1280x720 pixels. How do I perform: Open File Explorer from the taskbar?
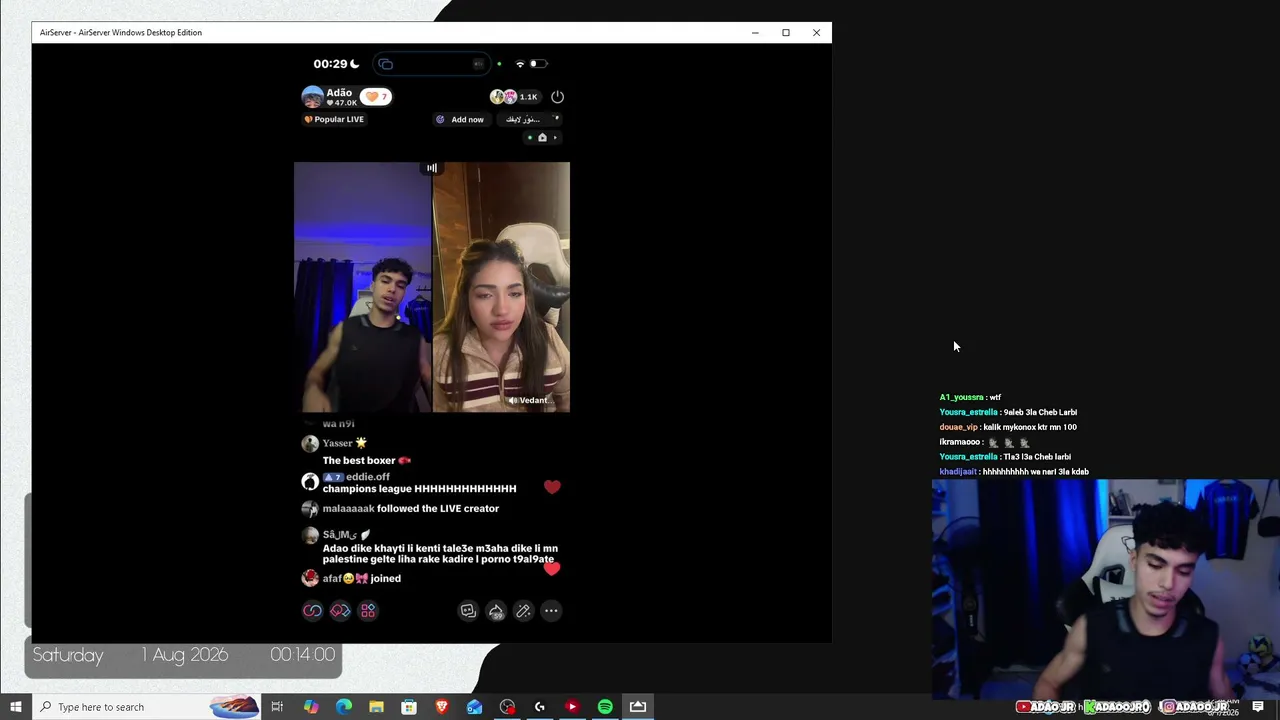(376, 707)
